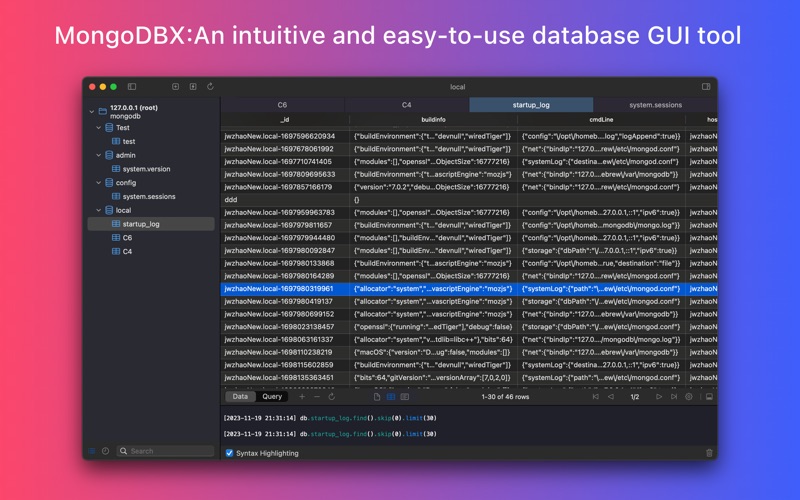Switch to form list view icon

point(405,397)
